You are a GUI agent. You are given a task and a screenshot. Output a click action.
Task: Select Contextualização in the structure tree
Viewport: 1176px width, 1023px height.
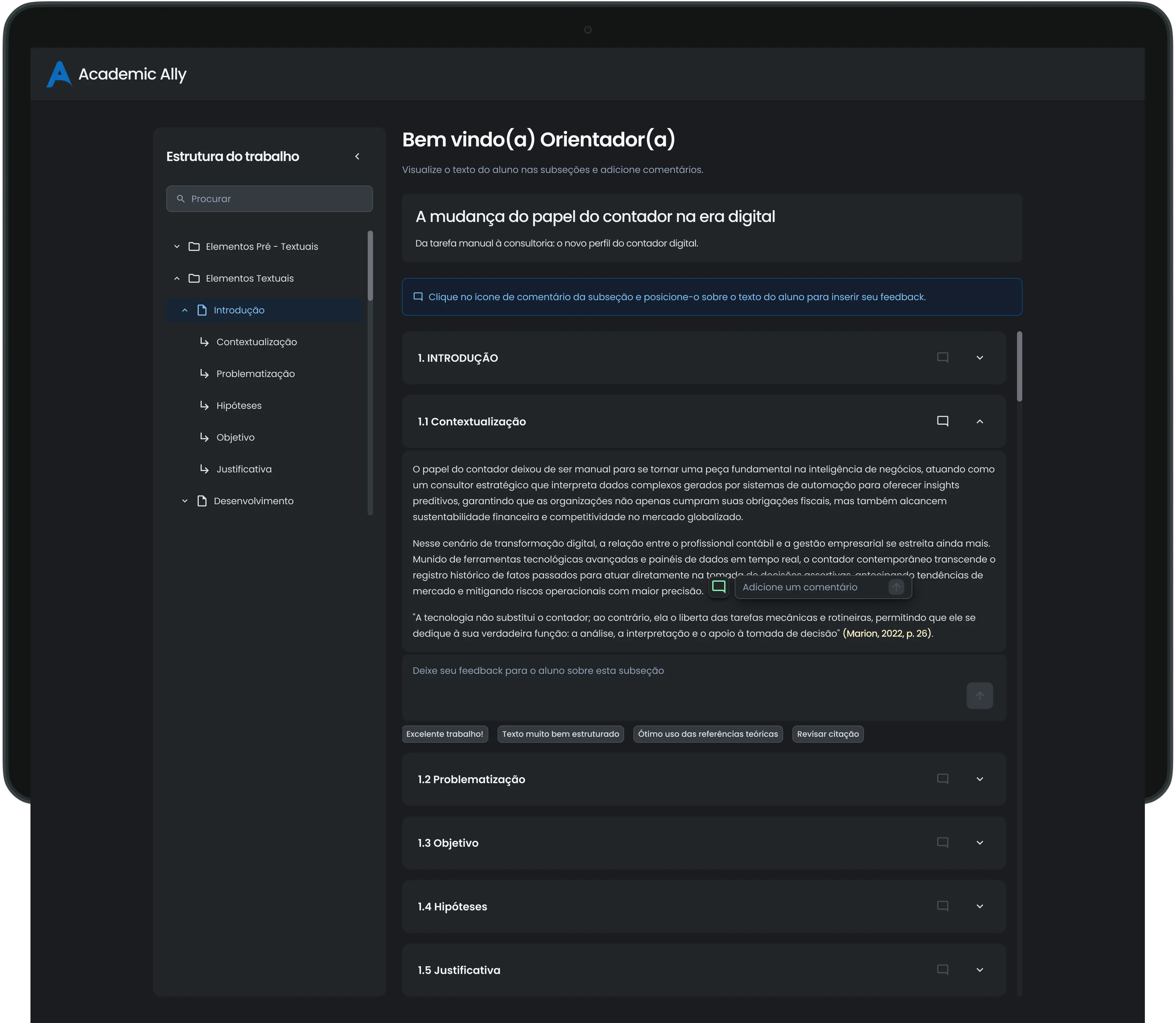click(x=256, y=342)
